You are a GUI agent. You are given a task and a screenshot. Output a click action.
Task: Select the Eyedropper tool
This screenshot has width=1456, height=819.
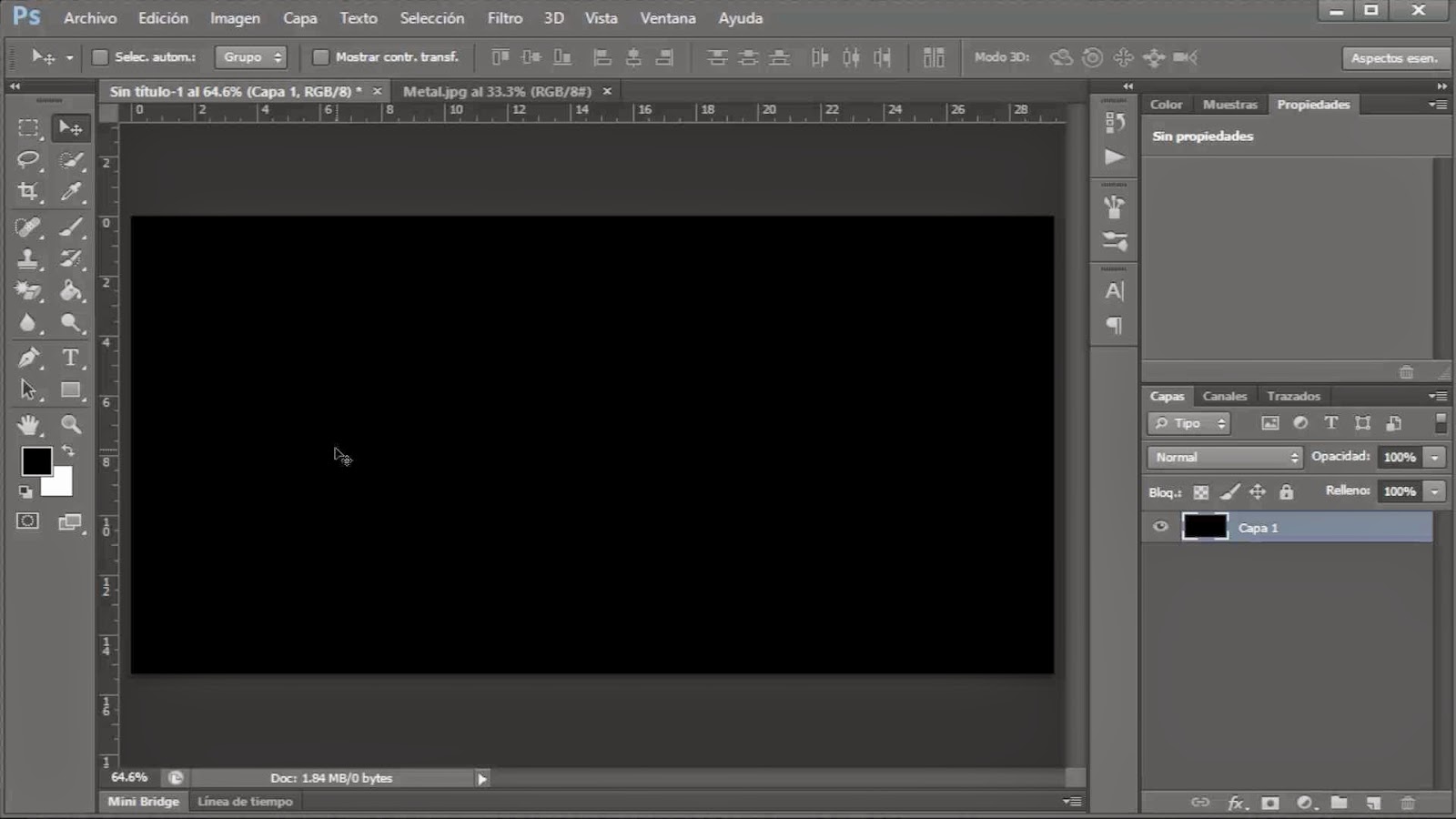coord(71,192)
